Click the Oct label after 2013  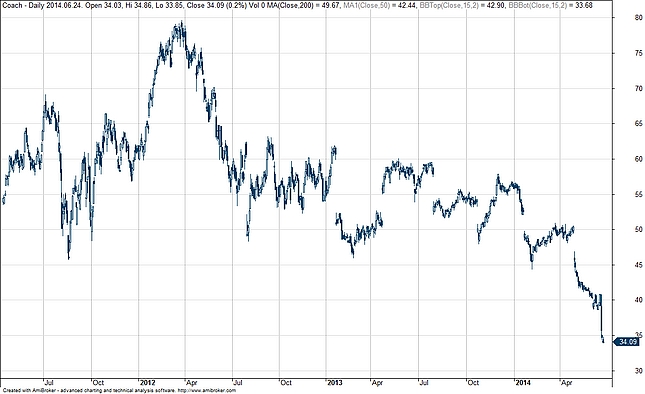point(473,382)
